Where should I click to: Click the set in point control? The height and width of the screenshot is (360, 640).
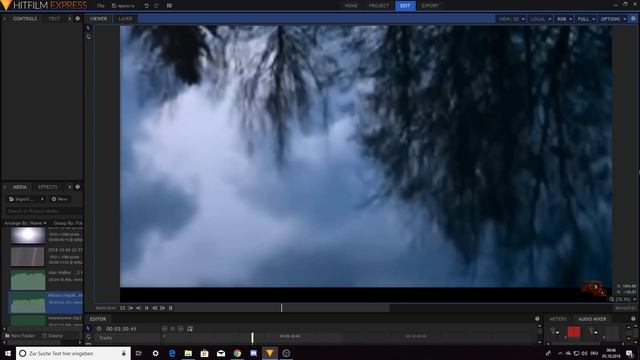[131, 308]
